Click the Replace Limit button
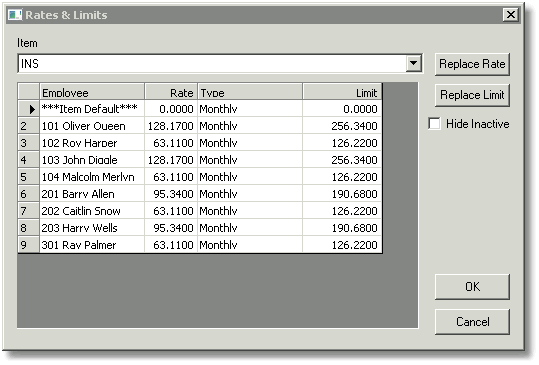This screenshot has height=365, width=539. click(472, 95)
